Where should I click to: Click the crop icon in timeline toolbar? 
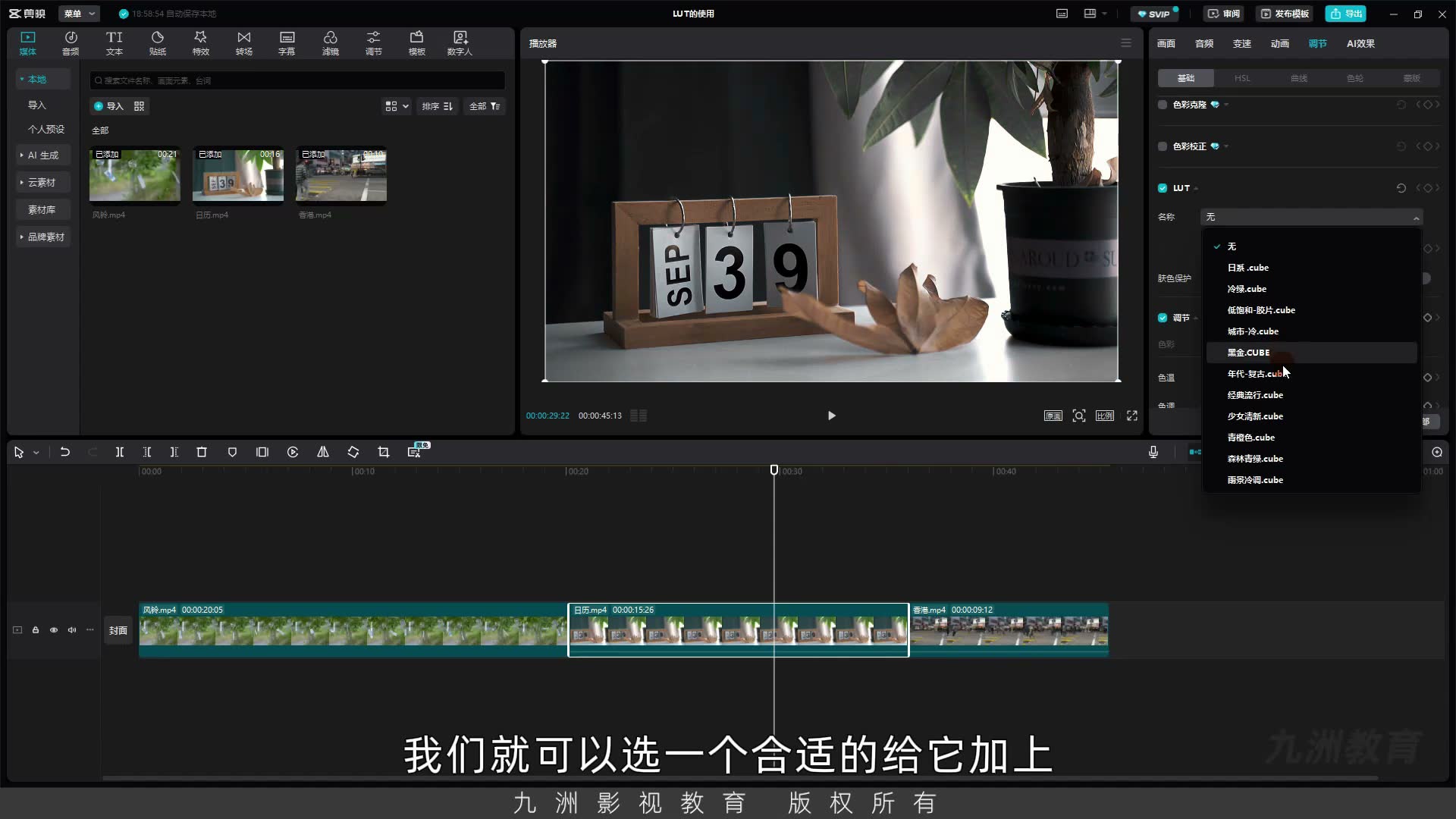click(x=384, y=452)
